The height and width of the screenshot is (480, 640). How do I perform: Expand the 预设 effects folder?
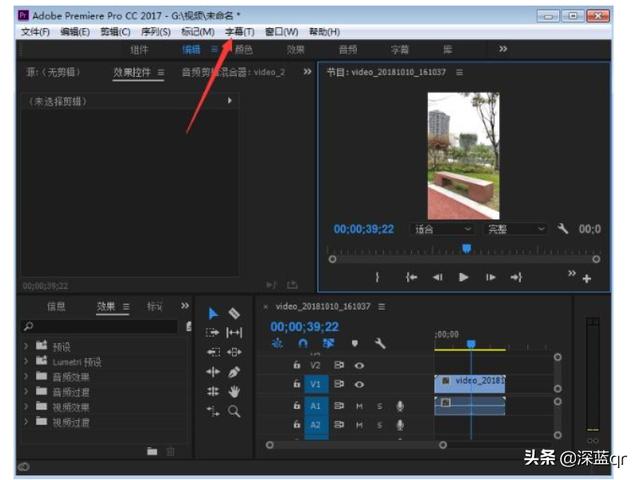click(x=26, y=346)
